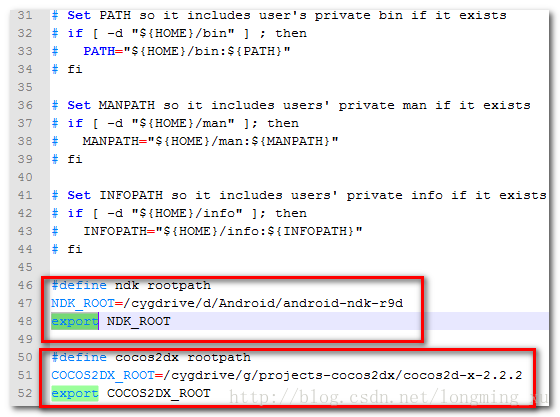
Task: Click line number 35 in the gutter
Action: 25,87
